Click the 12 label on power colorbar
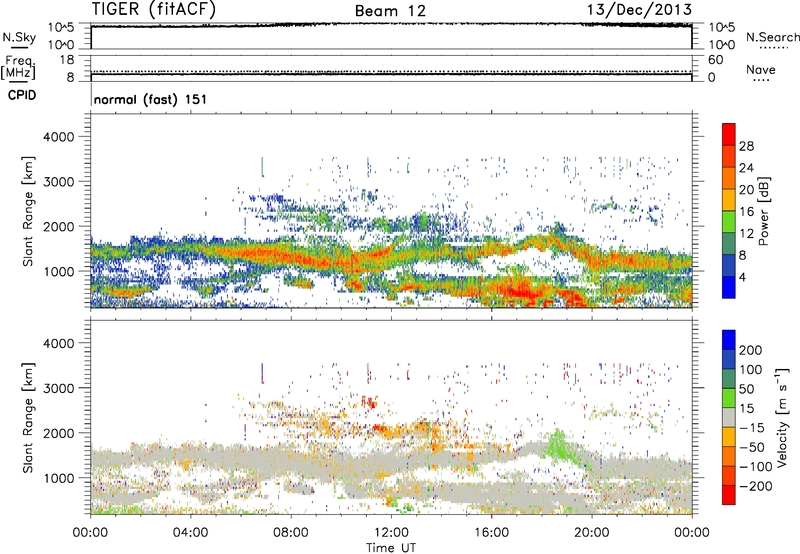The image size is (800, 554). pyautogui.click(x=746, y=234)
